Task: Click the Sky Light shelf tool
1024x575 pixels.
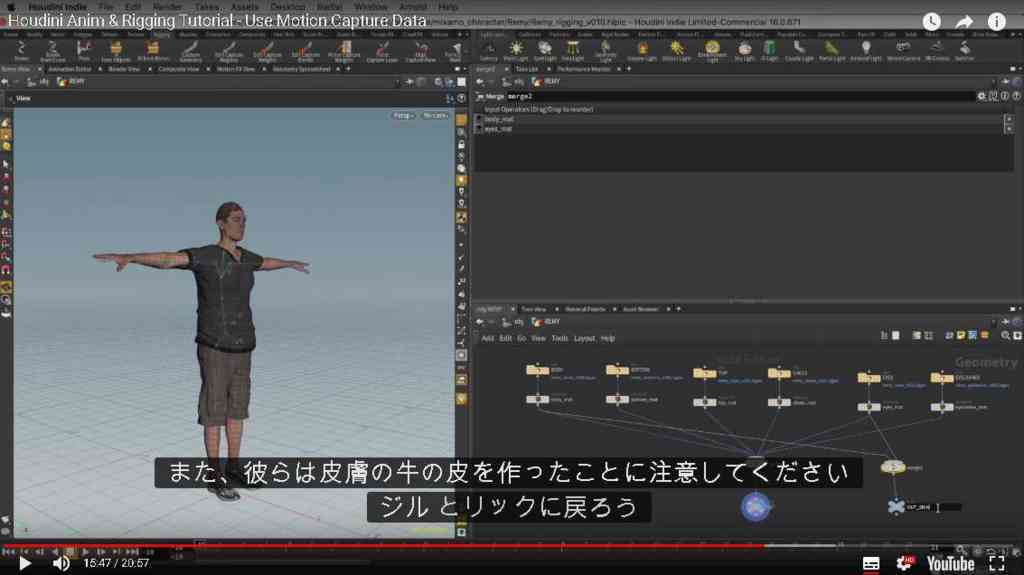Action: click(x=744, y=51)
